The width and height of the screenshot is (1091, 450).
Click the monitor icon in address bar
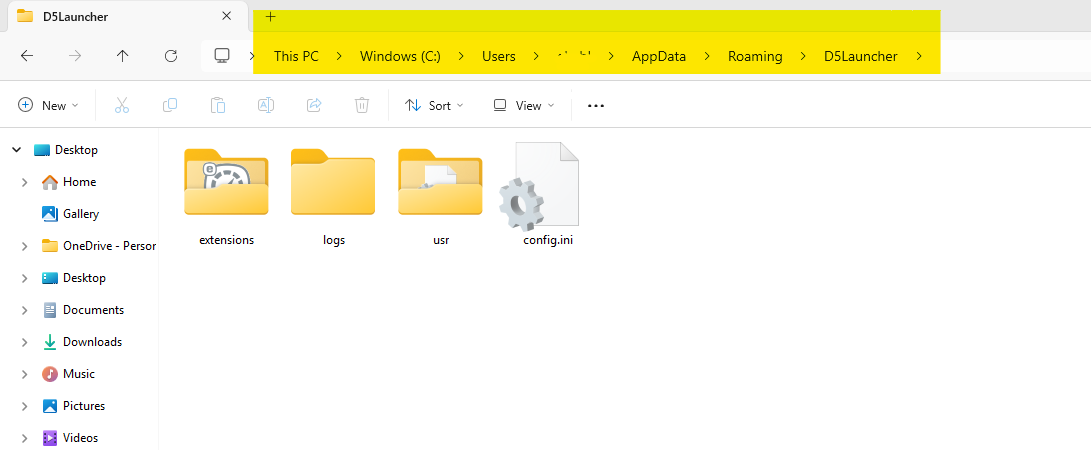(x=222, y=56)
